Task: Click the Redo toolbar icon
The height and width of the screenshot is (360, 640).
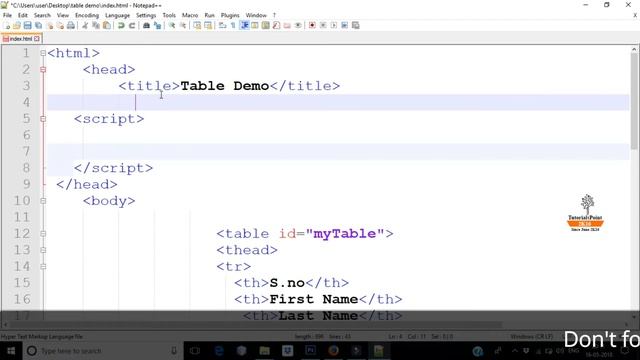Action: click(x=132, y=25)
